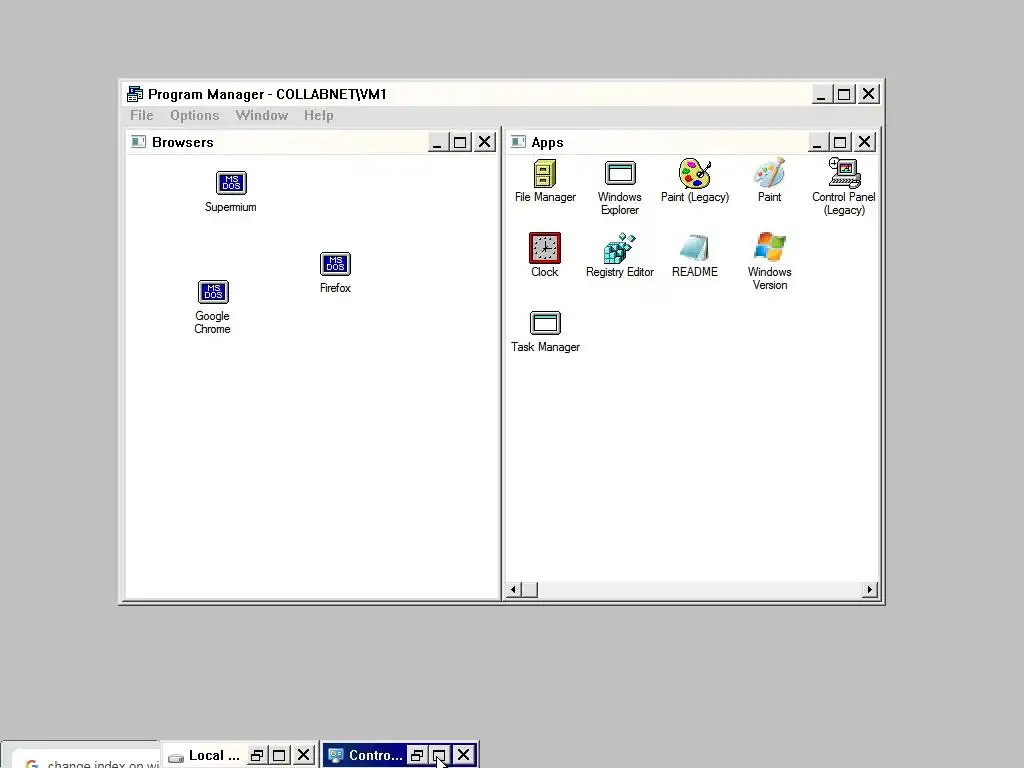Click the Browsers group window system icon
Image resolution: width=1024 pixels, height=768 pixels.
pyautogui.click(x=138, y=142)
